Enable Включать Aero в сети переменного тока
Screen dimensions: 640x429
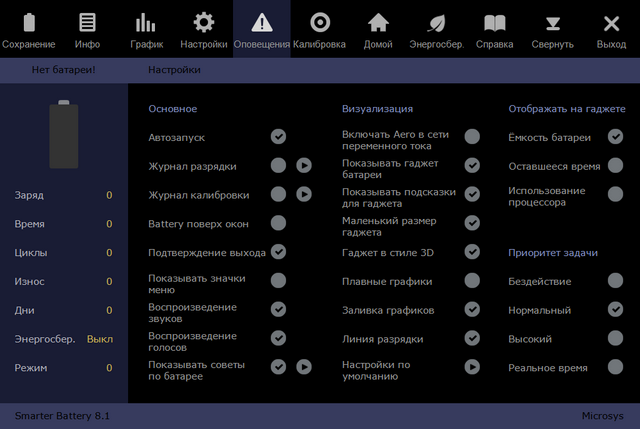pos(472,136)
